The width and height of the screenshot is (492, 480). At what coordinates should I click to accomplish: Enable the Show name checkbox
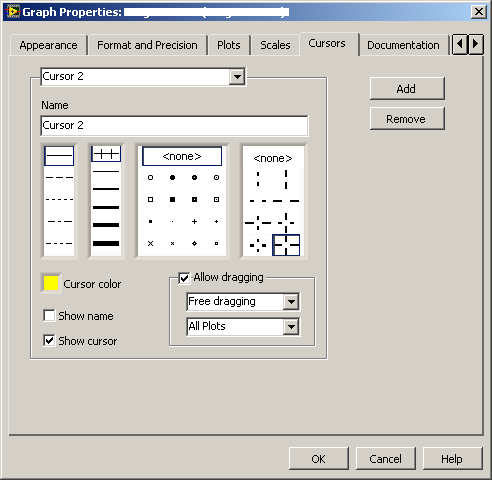pos(49,315)
